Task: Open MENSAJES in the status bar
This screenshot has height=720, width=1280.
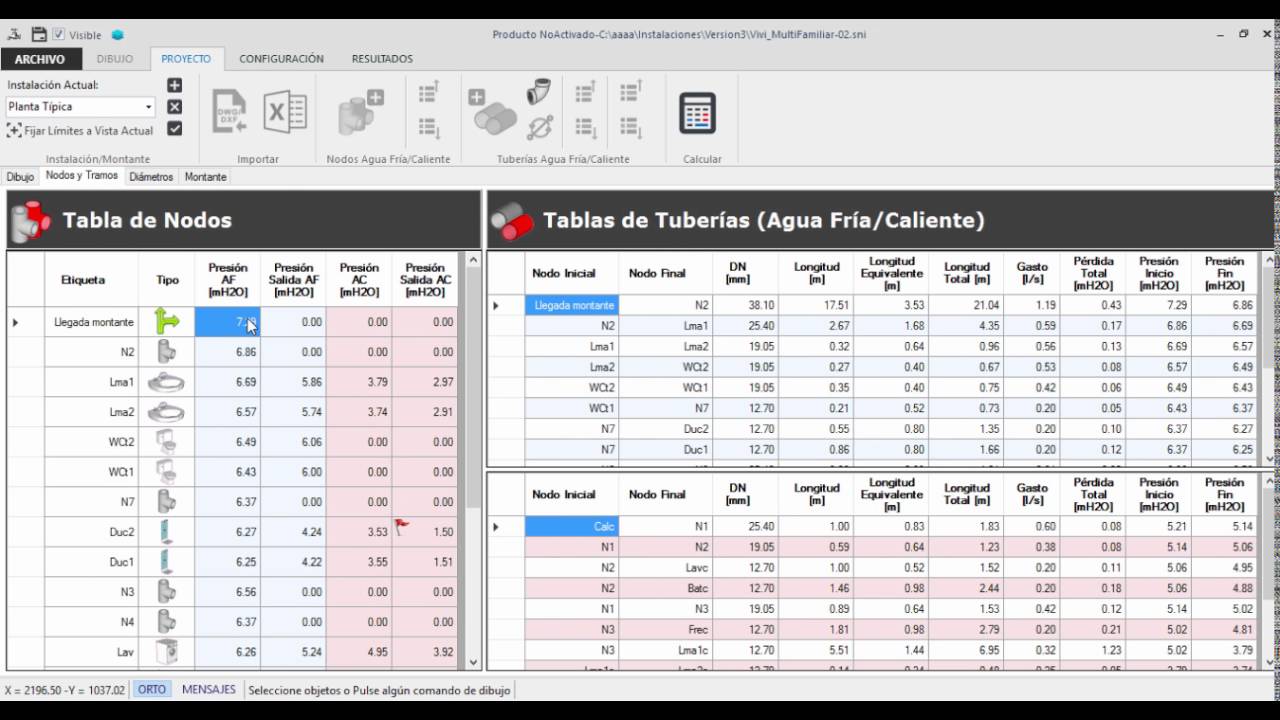Action: click(209, 690)
